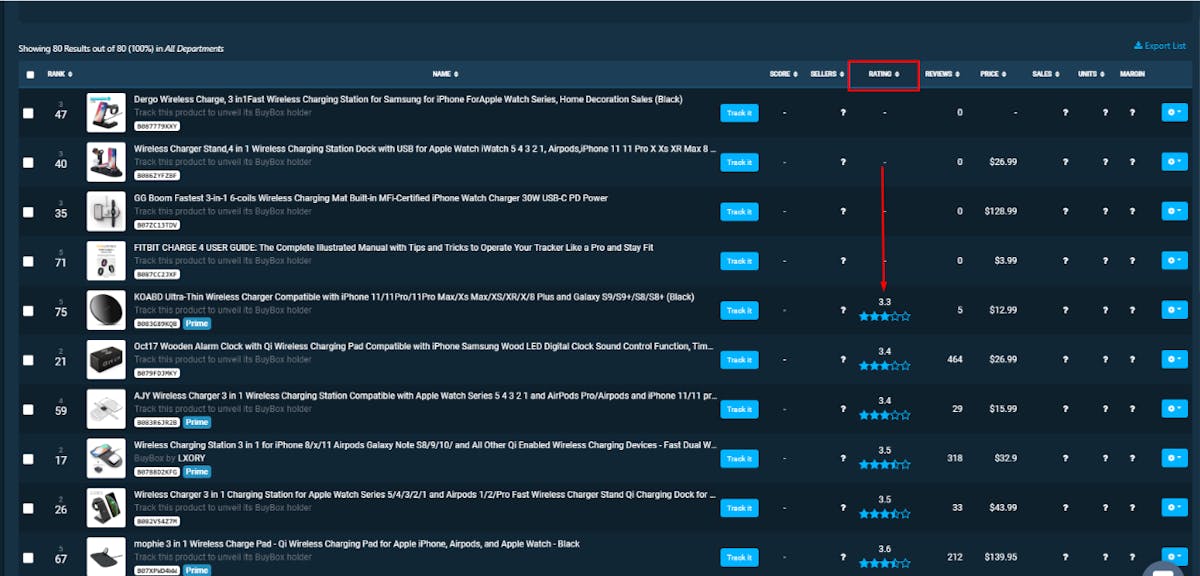Click the margin question mark in AJY row
The height and width of the screenshot is (576, 1200).
tap(1133, 409)
